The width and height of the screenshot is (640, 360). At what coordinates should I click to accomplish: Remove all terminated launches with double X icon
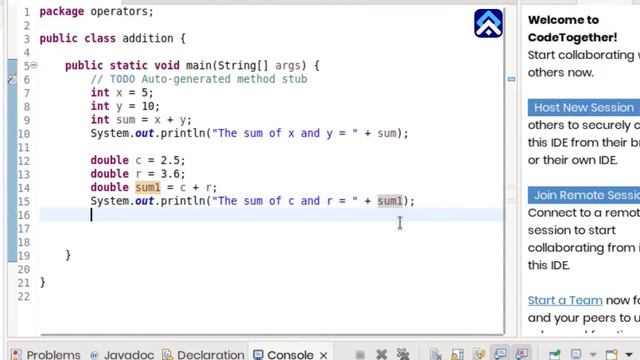403,354
